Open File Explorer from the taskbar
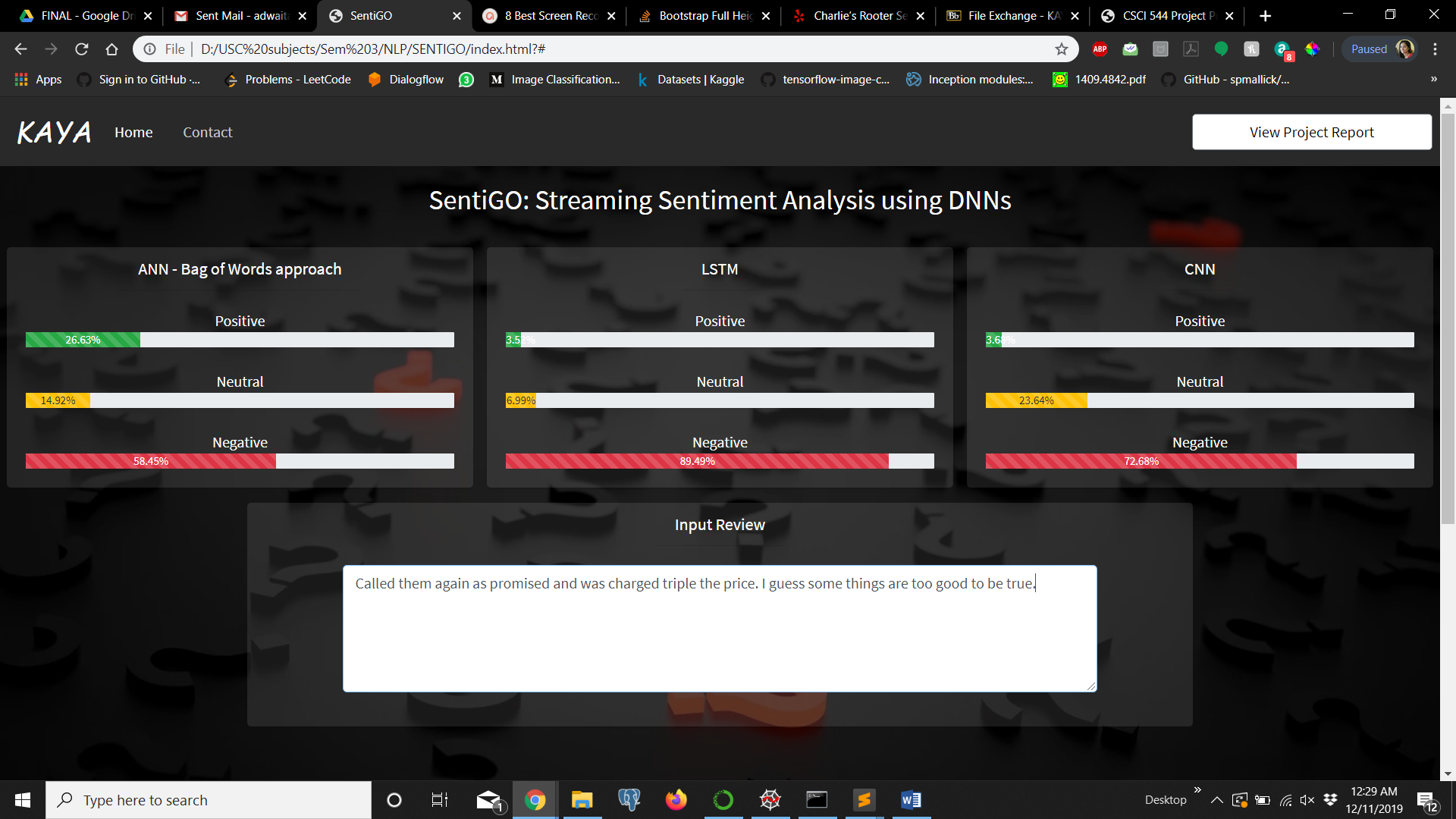 tap(582, 800)
